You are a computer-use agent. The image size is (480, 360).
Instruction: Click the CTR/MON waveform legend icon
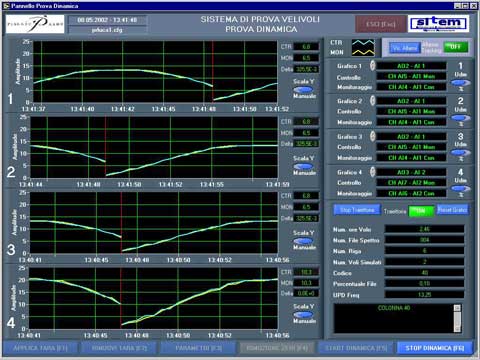click(363, 48)
